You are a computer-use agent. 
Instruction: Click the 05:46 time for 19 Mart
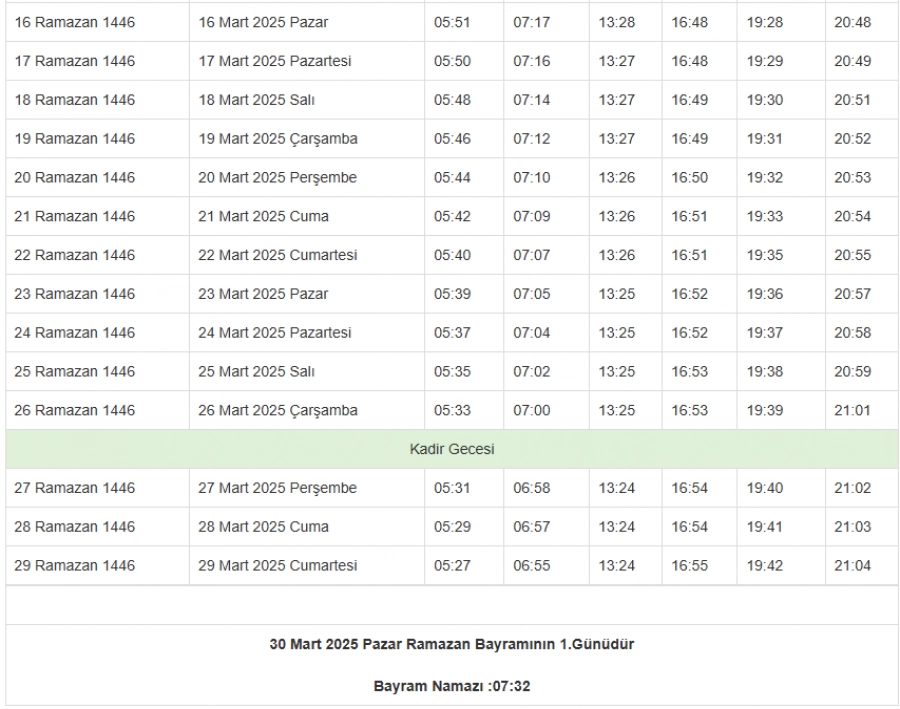pos(448,139)
